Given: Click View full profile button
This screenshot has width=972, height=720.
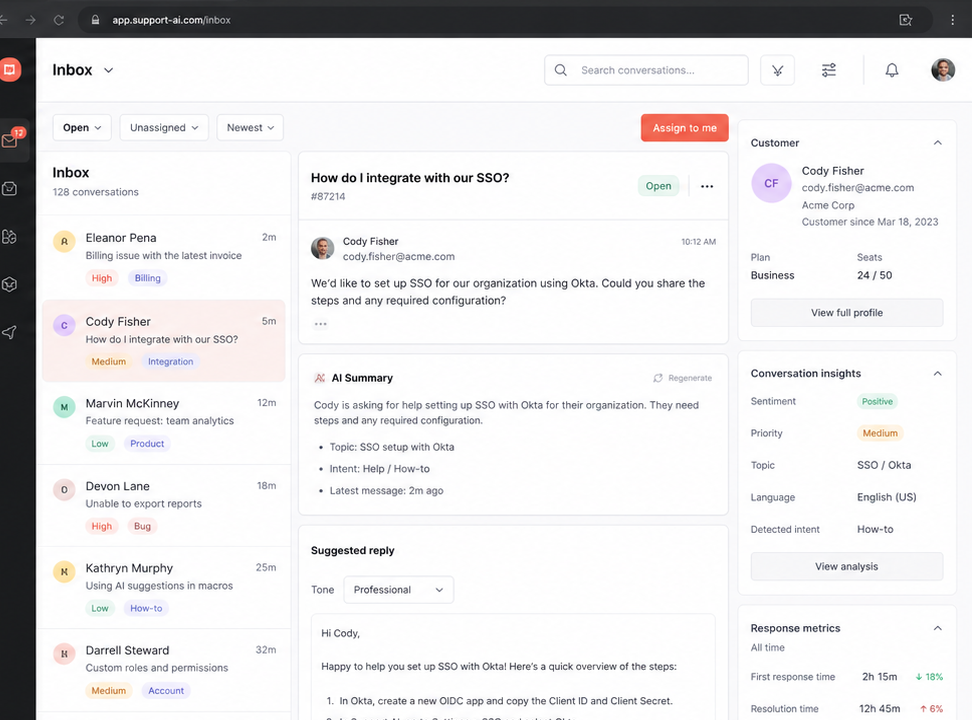Looking at the screenshot, I should (x=847, y=313).
